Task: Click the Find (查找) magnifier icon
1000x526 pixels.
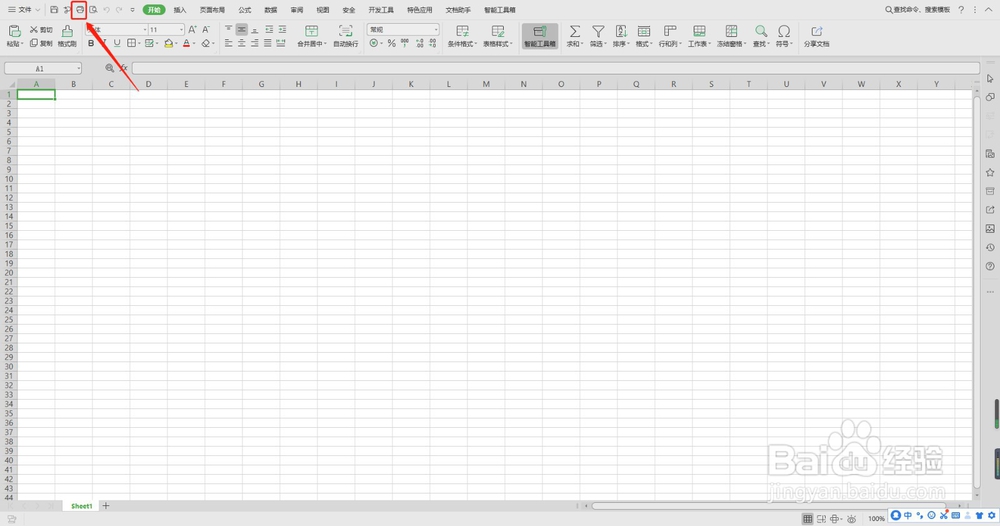Action: click(x=760, y=31)
